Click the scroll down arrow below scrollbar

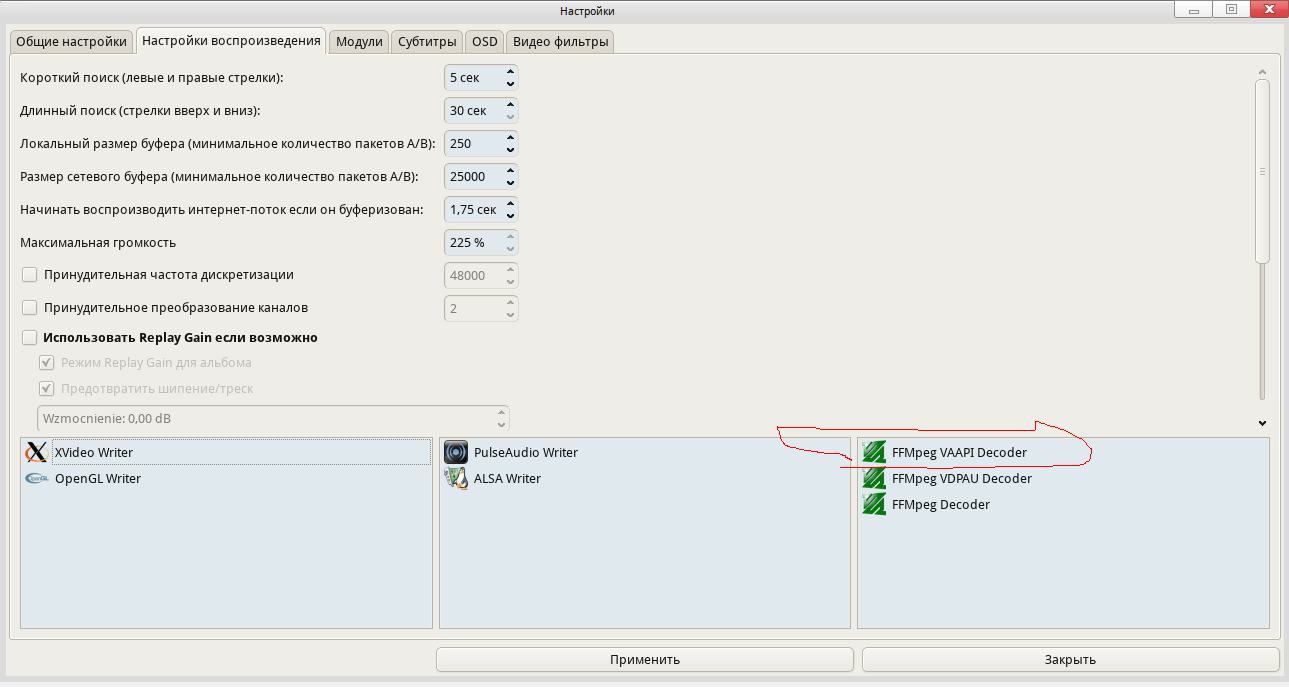[x=1262, y=423]
